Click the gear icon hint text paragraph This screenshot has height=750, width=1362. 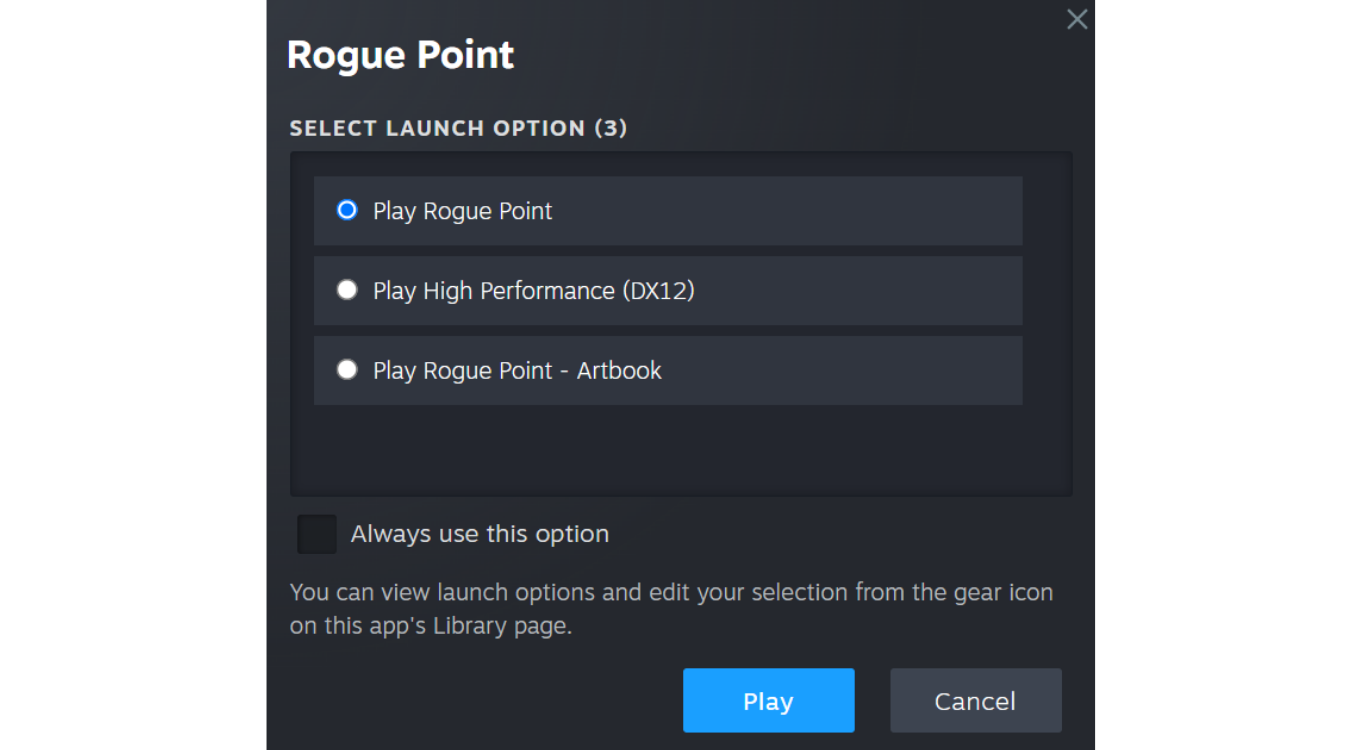pos(670,609)
